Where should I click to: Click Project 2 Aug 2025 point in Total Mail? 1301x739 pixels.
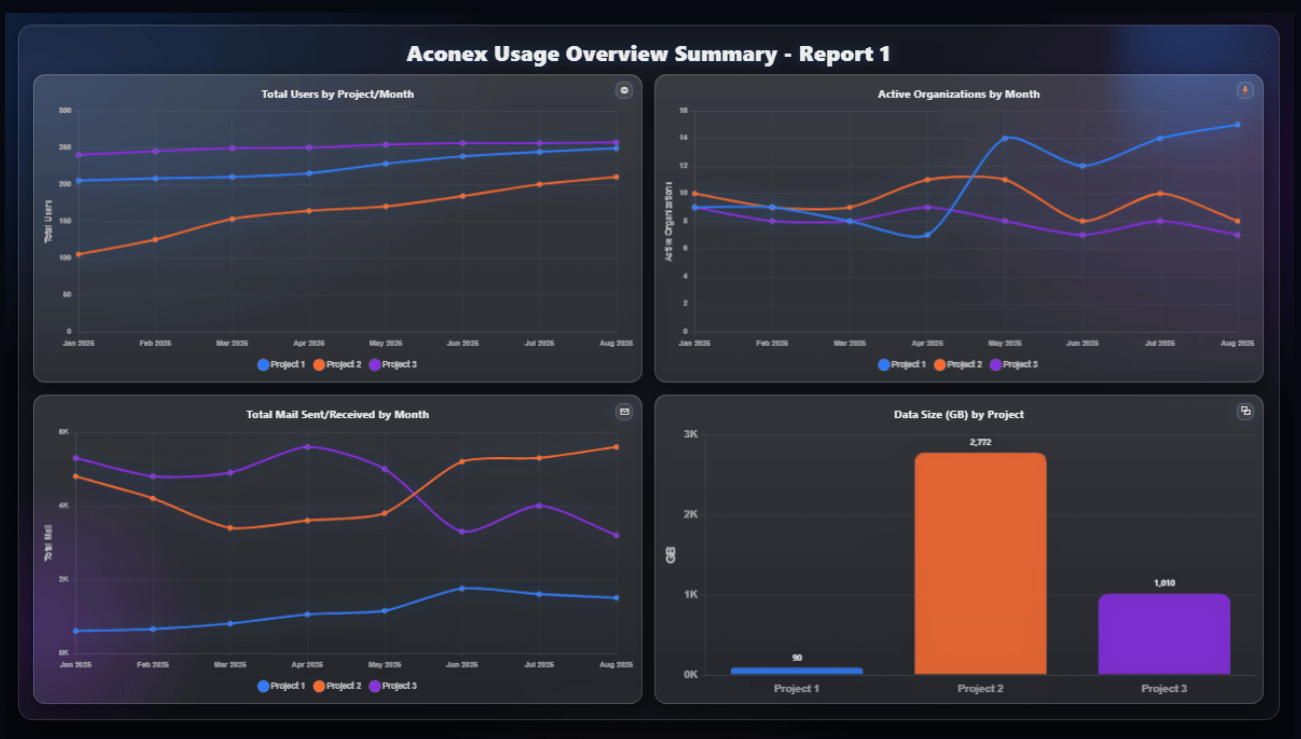(x=616, y=447)
